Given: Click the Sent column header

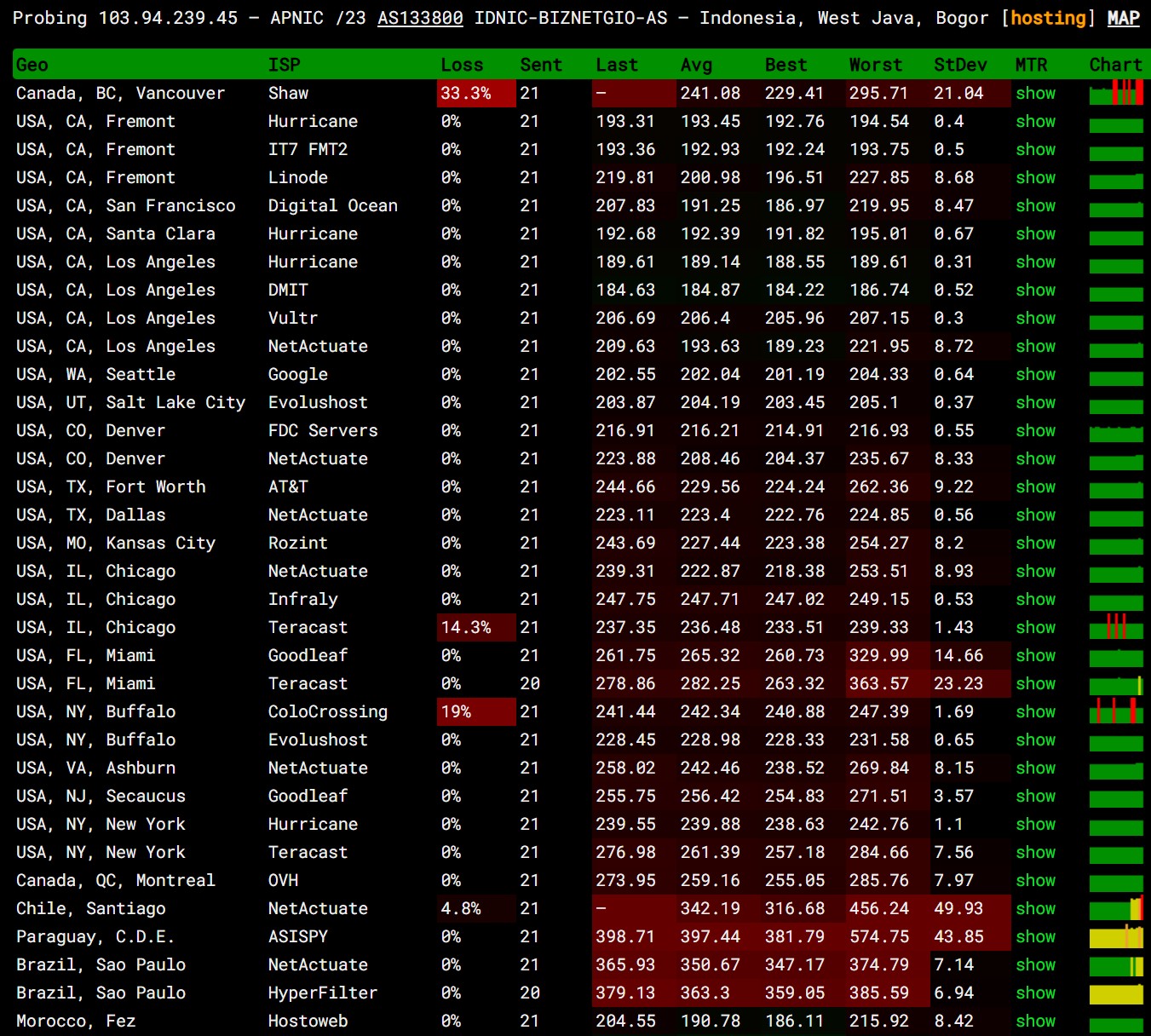Looking at the screenshot, I should pos(541,65).
